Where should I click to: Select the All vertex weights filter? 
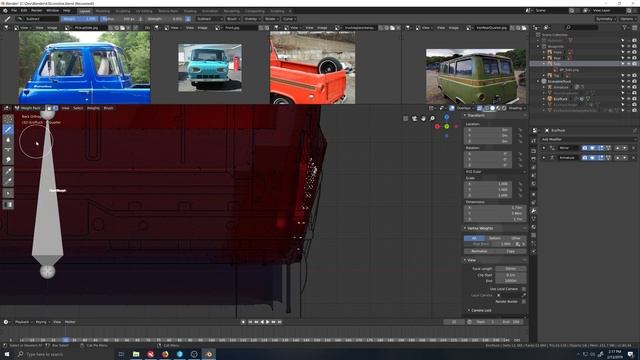pyautogui.click(x=474, y=238)
